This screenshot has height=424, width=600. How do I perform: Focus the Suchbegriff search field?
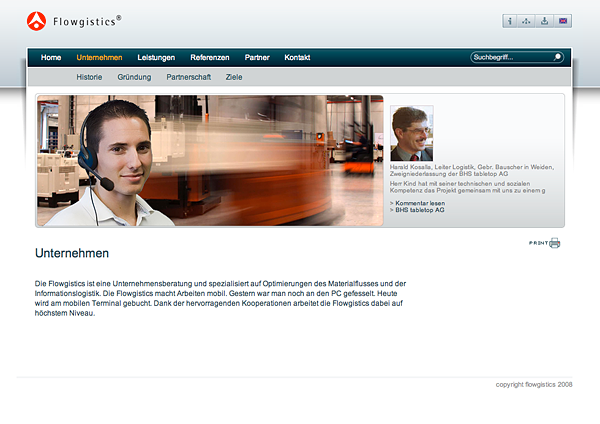point(510,58)
